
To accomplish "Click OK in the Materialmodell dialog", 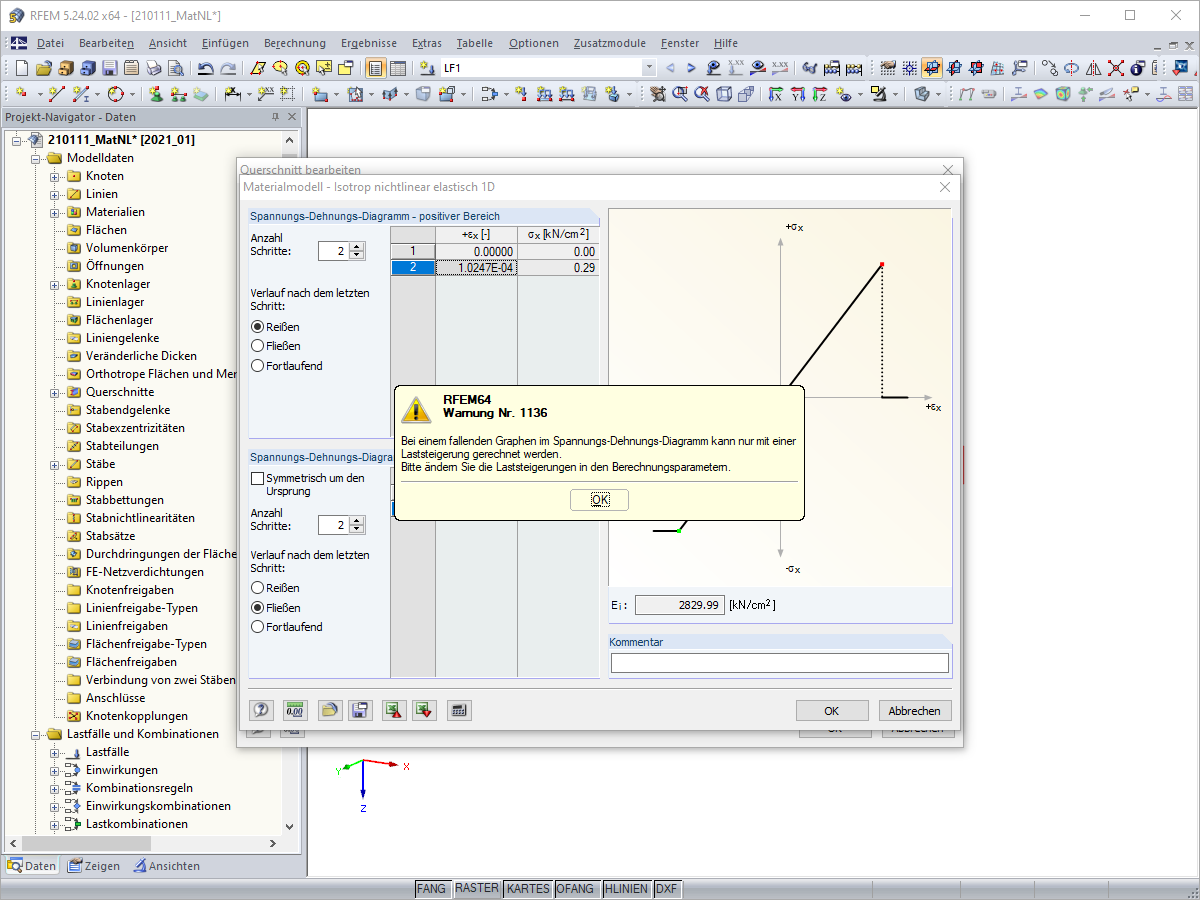I will (x=831, y=711).
